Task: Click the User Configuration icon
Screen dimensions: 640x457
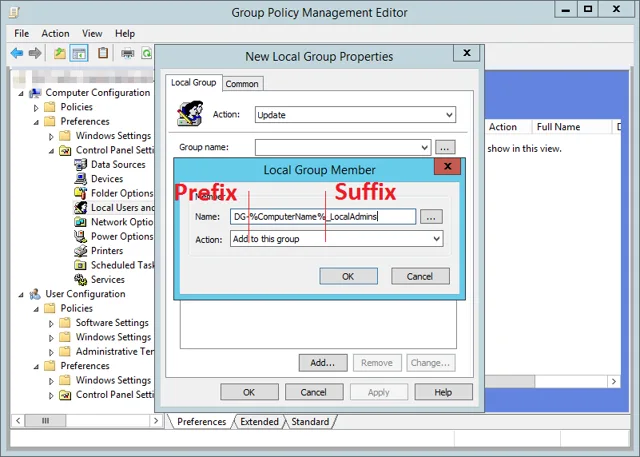Action: click(x=36, y=294)
